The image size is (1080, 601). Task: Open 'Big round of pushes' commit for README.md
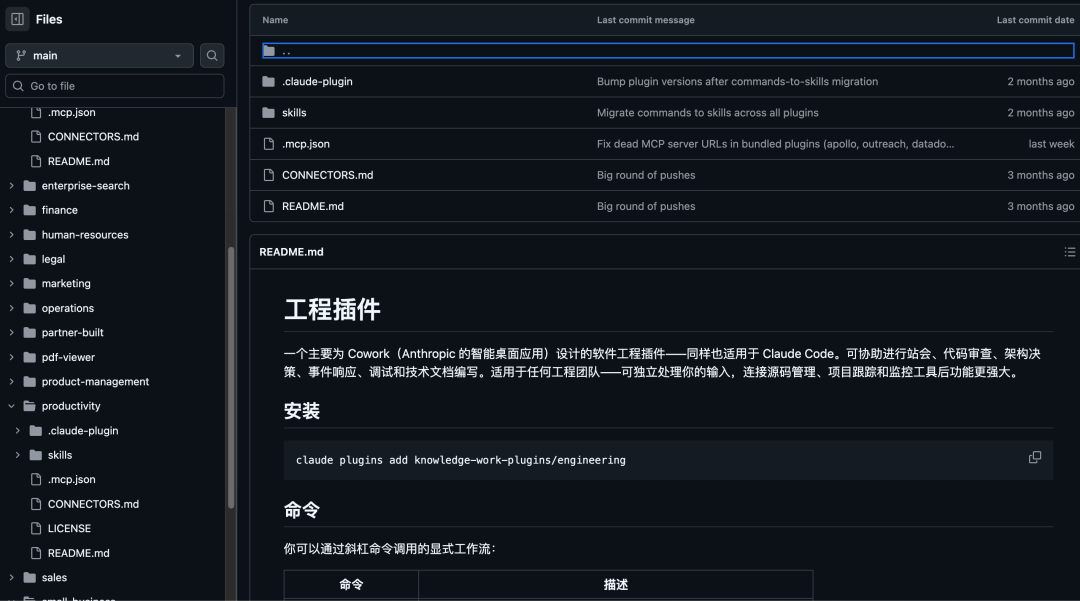pyautogui.click(x=646, y=207)
